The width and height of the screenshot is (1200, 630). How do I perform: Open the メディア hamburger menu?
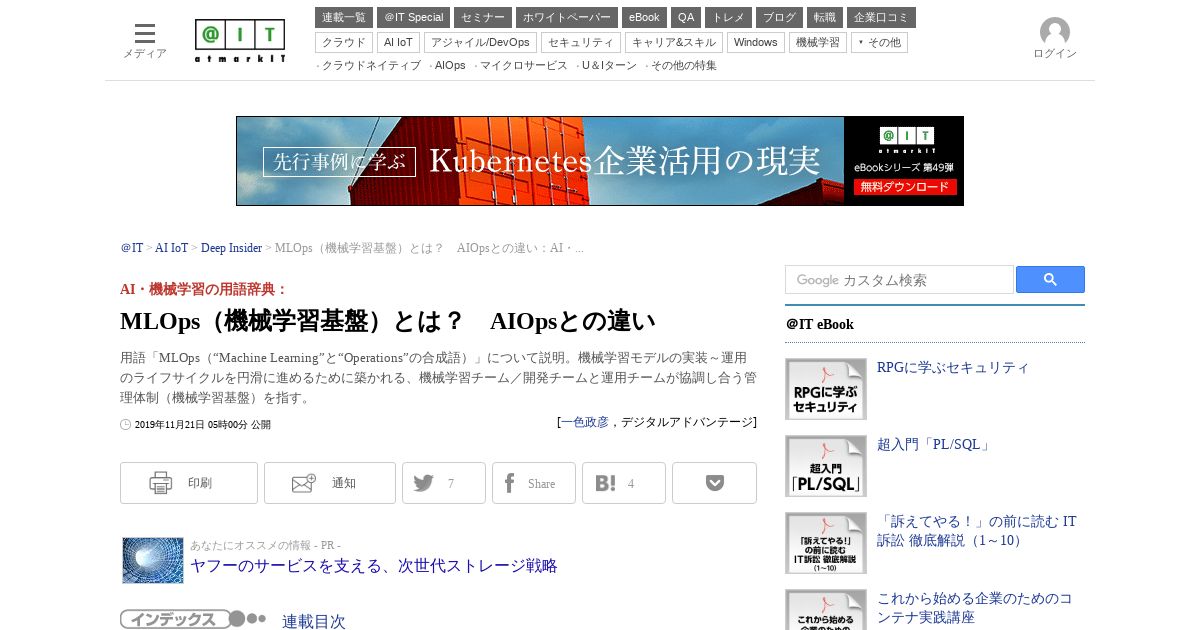tap(145, 40)
